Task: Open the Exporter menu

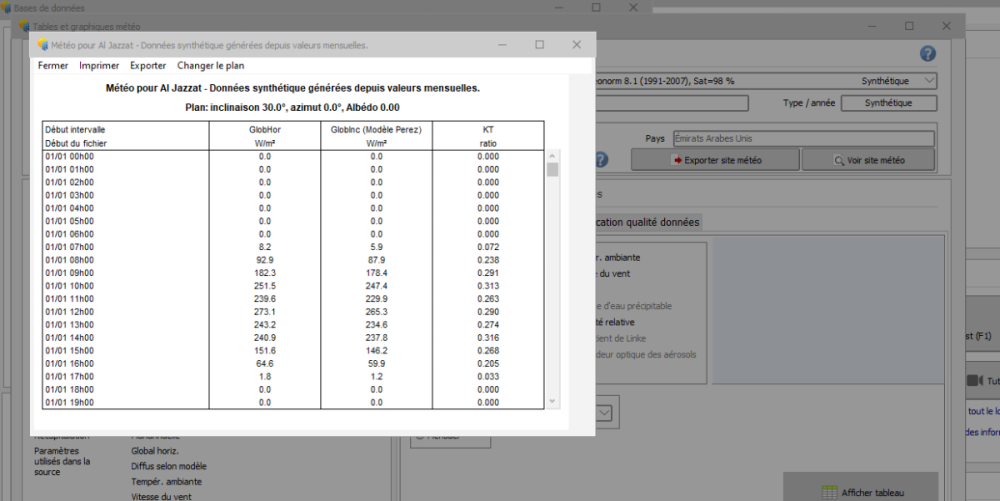Action: point(148,65)
